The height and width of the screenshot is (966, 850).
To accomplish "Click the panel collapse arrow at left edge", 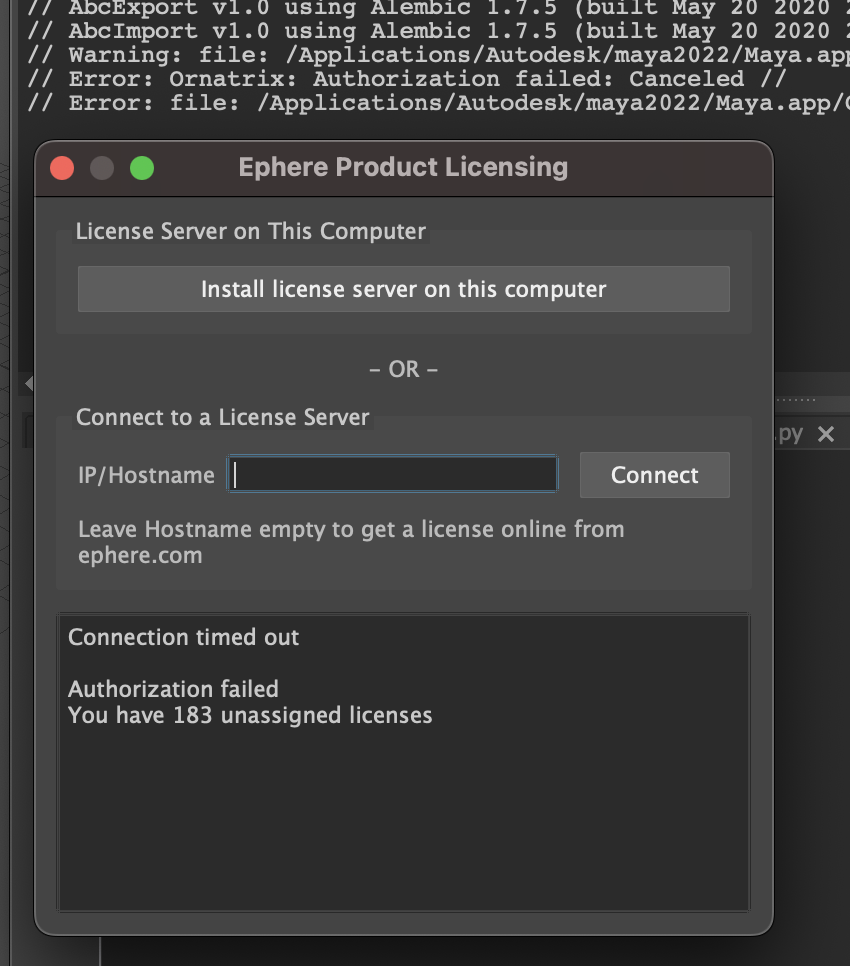I will pos(28,383).
